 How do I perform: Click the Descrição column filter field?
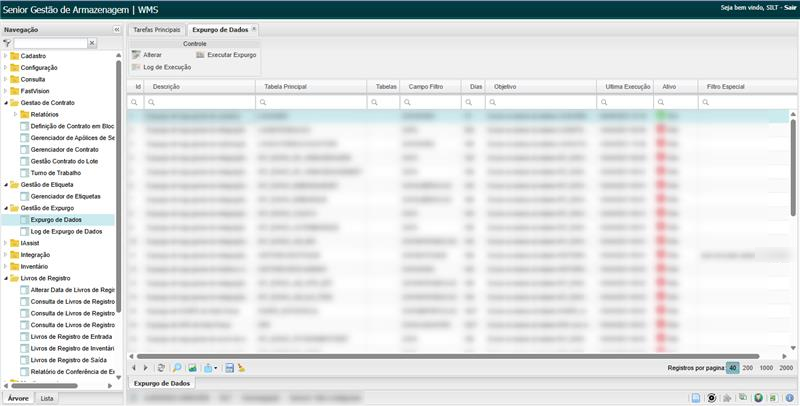click(200, 102)
